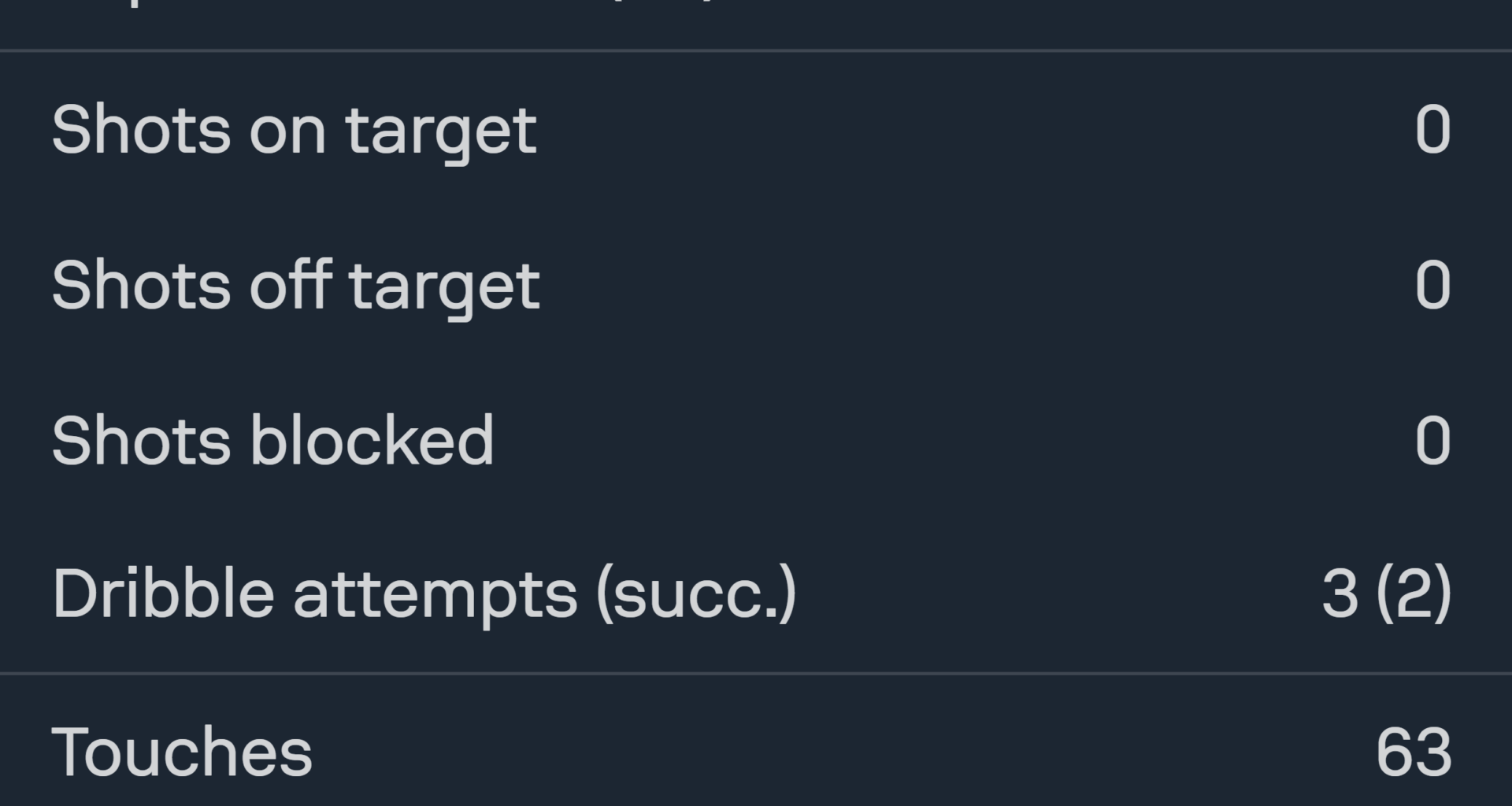The image size is (1512, 806).
Task: Click the dribble value 3 (2)
Action: coord(1386,594)
